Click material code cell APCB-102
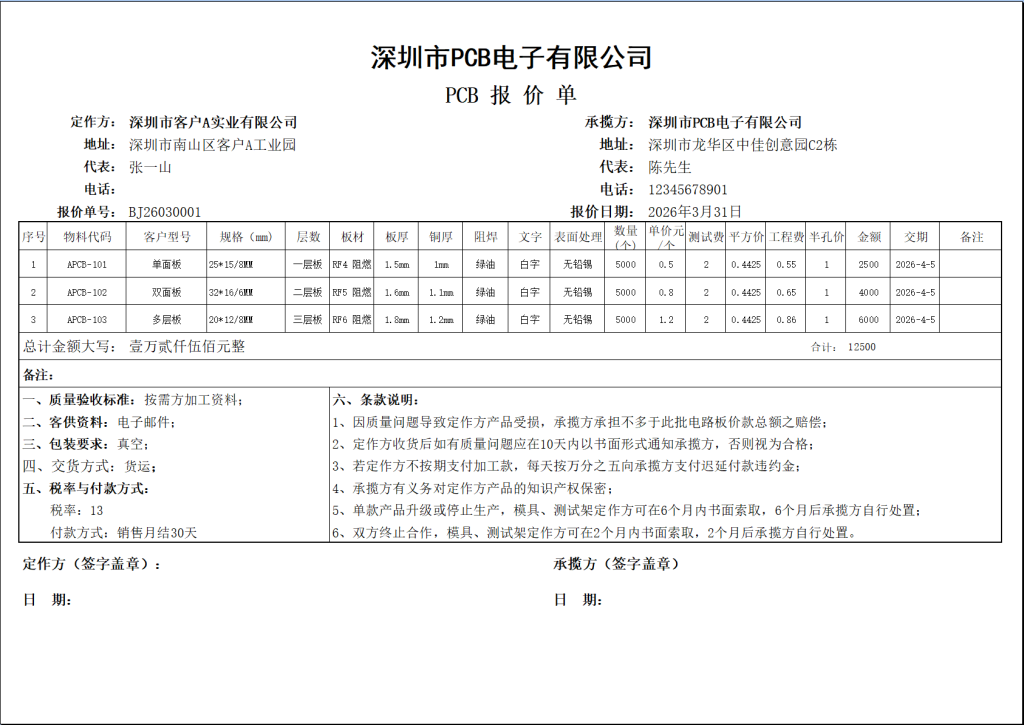This screenshot has width=1024, height=725. coord(87,293)
